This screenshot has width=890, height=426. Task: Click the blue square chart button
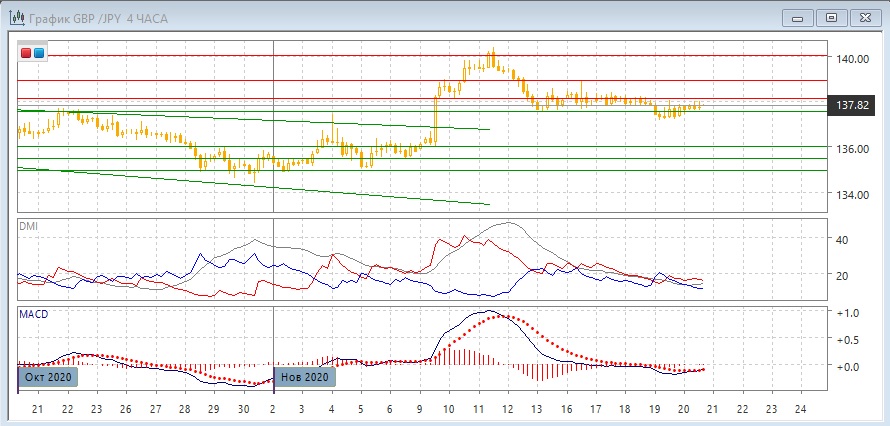tap(38, 52)
